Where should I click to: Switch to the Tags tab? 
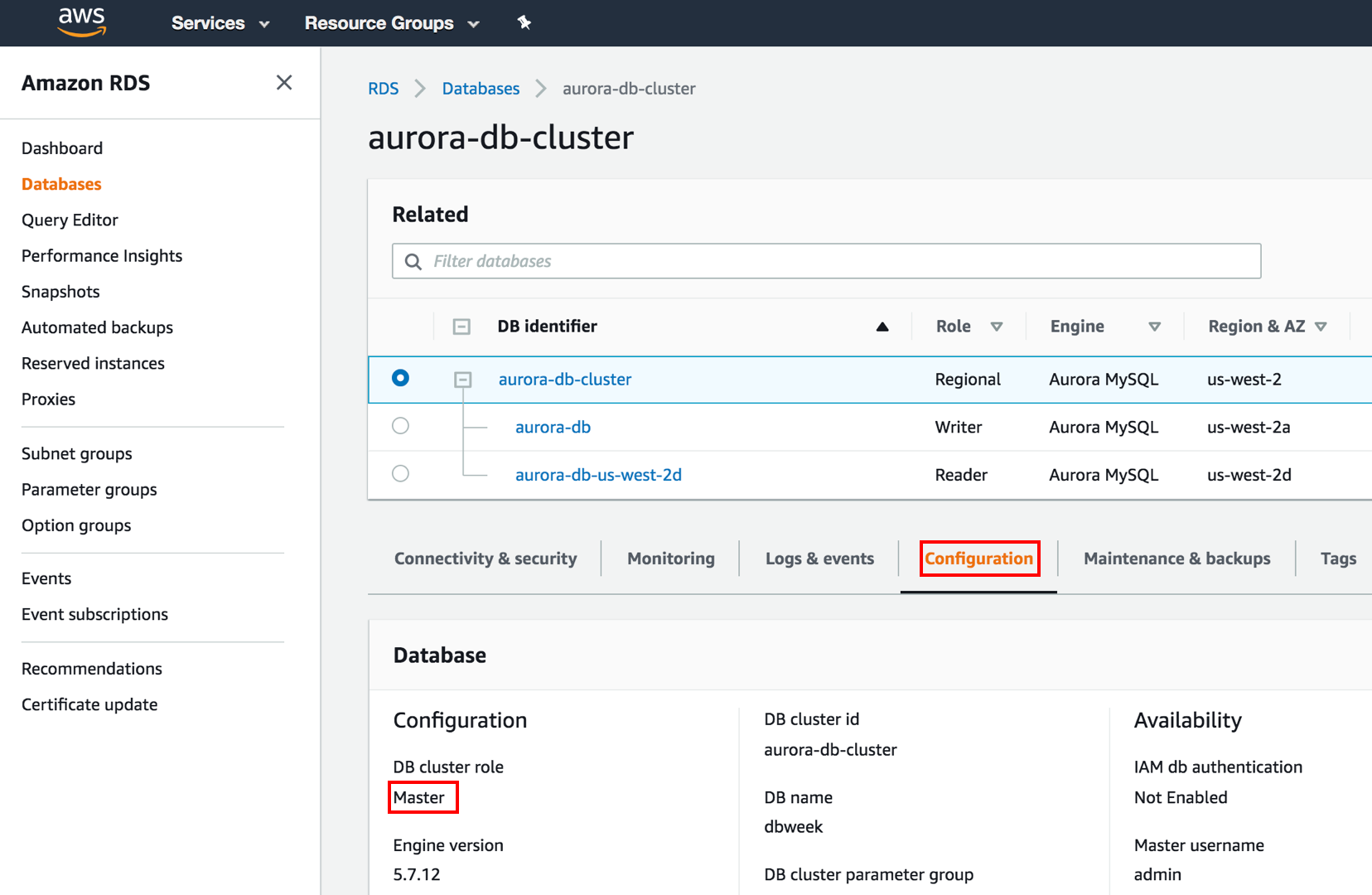1338,559
